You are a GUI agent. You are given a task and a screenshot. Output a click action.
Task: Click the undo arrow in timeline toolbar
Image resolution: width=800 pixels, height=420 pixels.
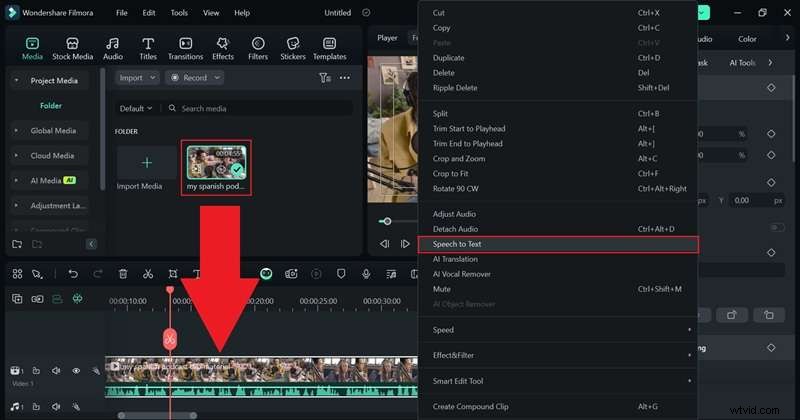pos(73,273)
